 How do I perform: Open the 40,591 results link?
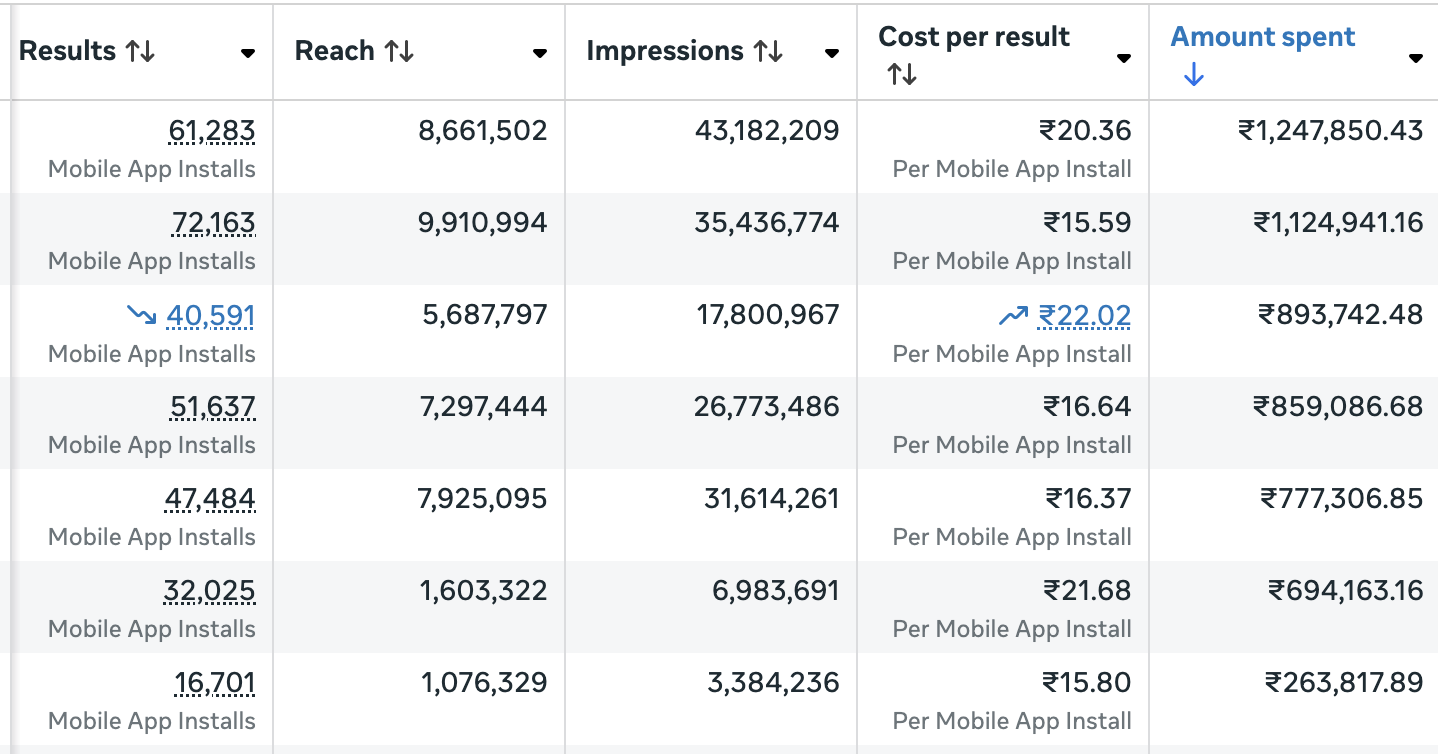pyautogui.click(x=211, y=316)
